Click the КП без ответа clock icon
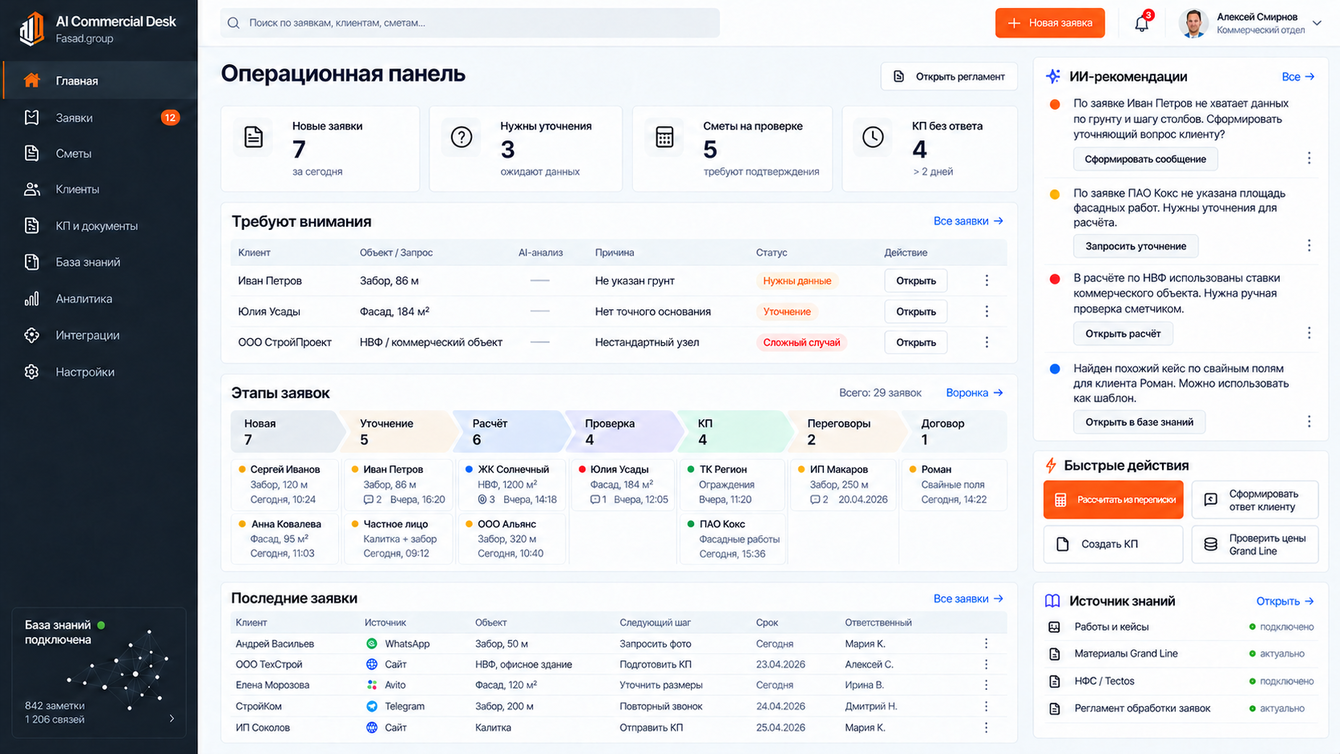This screenshot has height=754, width=1340. point(873,138)
